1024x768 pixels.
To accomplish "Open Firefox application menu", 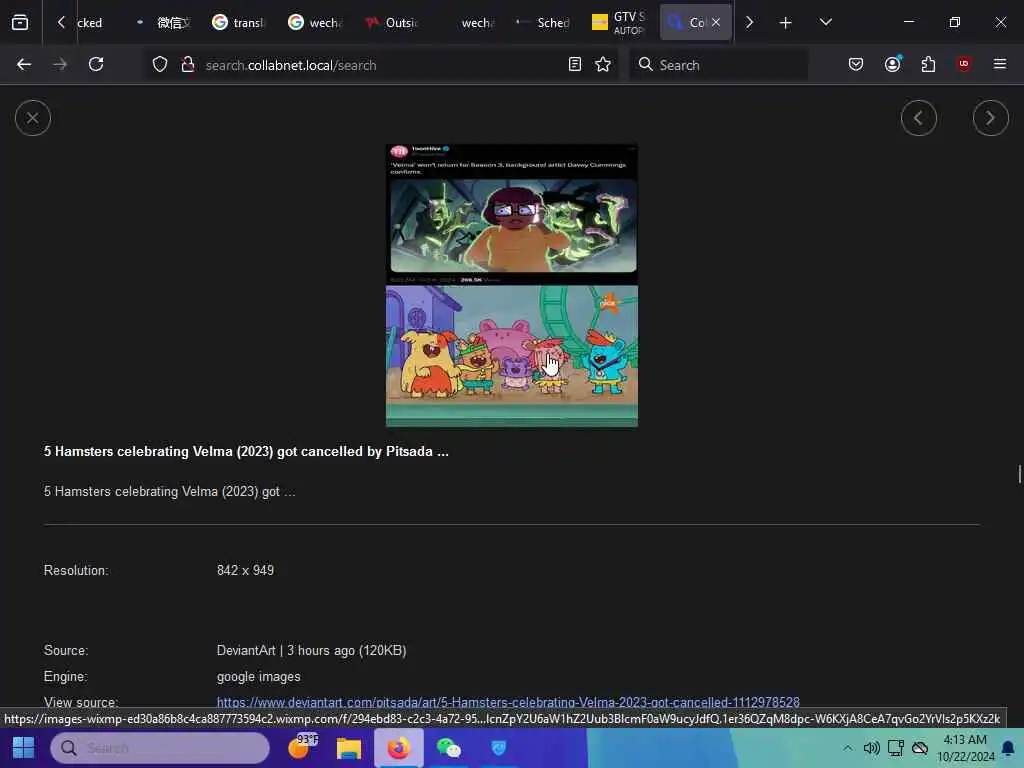I will tap(999, 65).
